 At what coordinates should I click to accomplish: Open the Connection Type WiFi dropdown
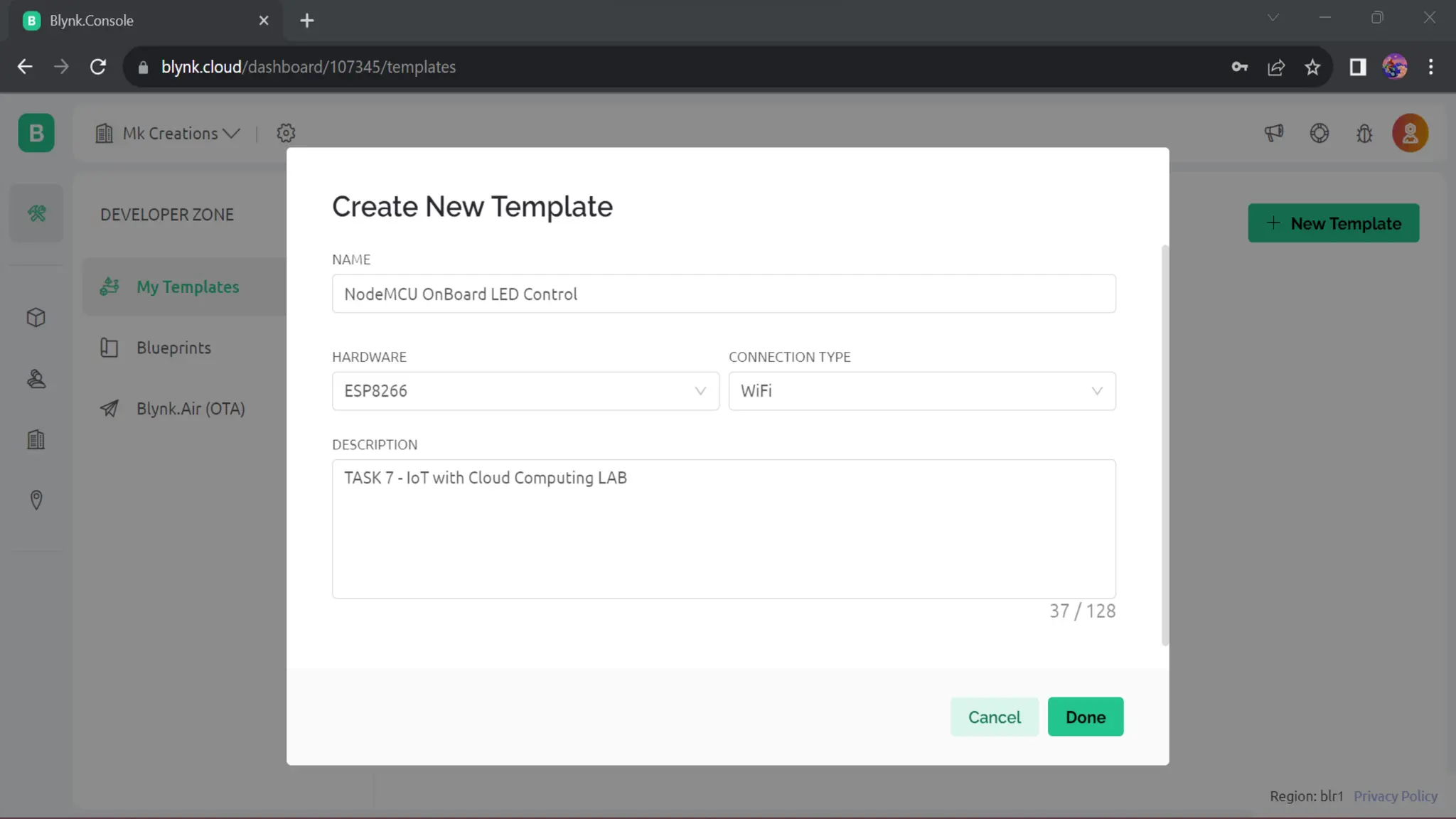coord(921,391)
